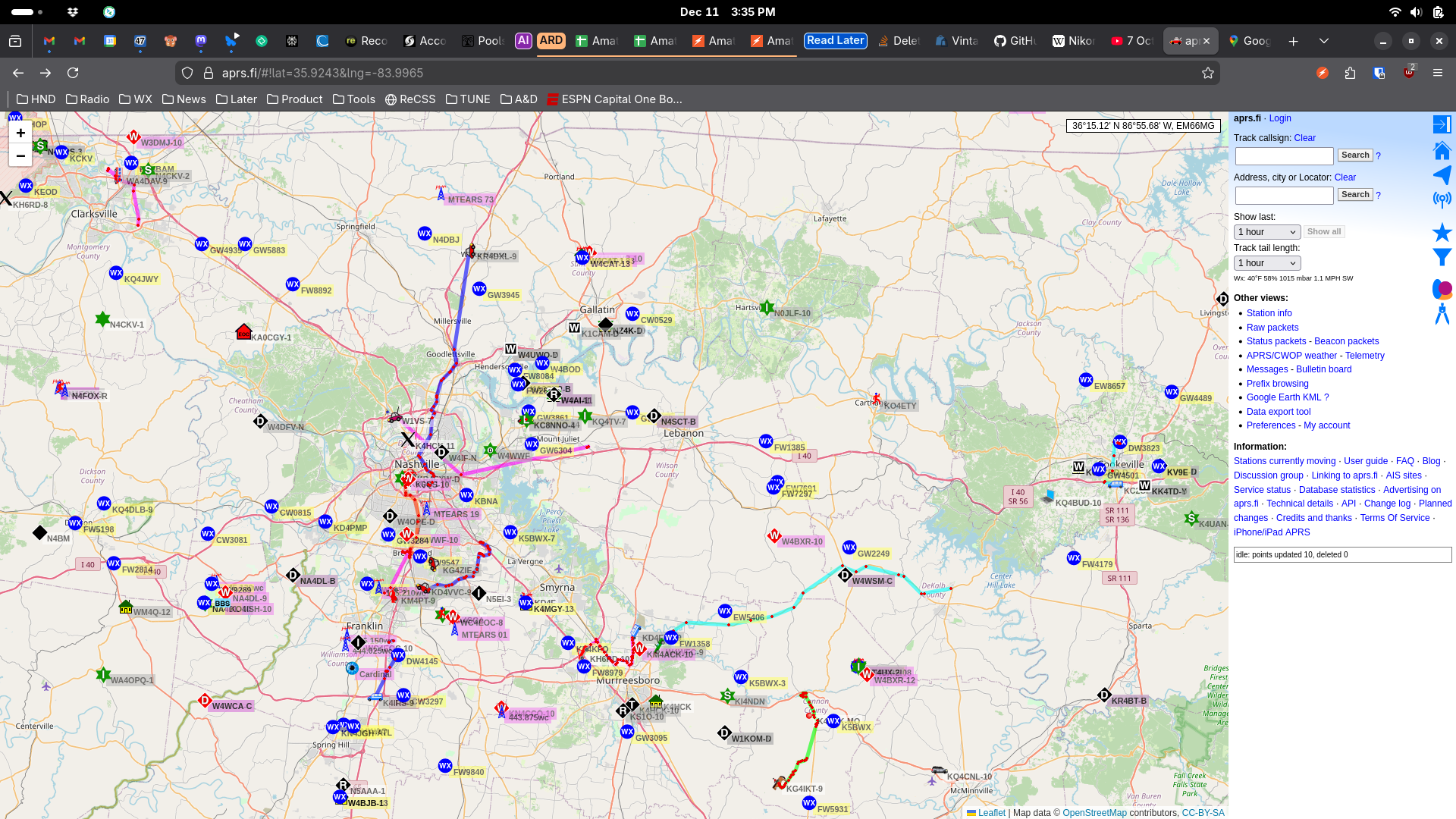Expand the browser tab list chevron

tap(1324, 41)
